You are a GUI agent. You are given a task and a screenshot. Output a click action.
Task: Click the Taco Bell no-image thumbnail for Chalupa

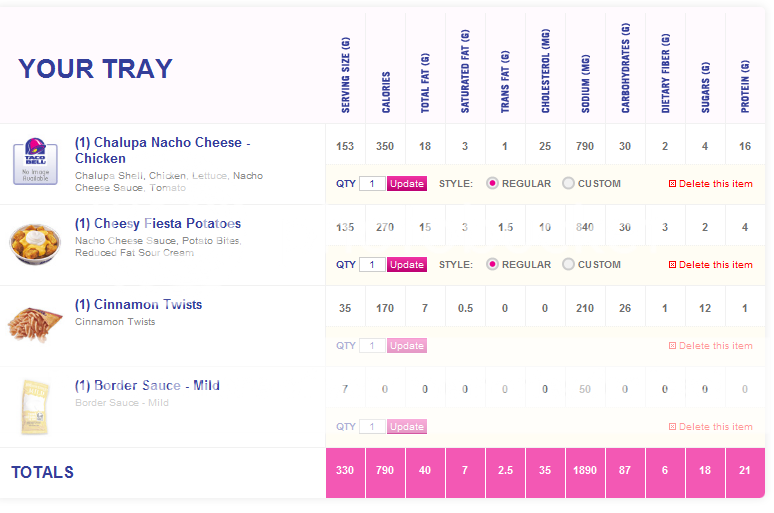pos(35,161)
